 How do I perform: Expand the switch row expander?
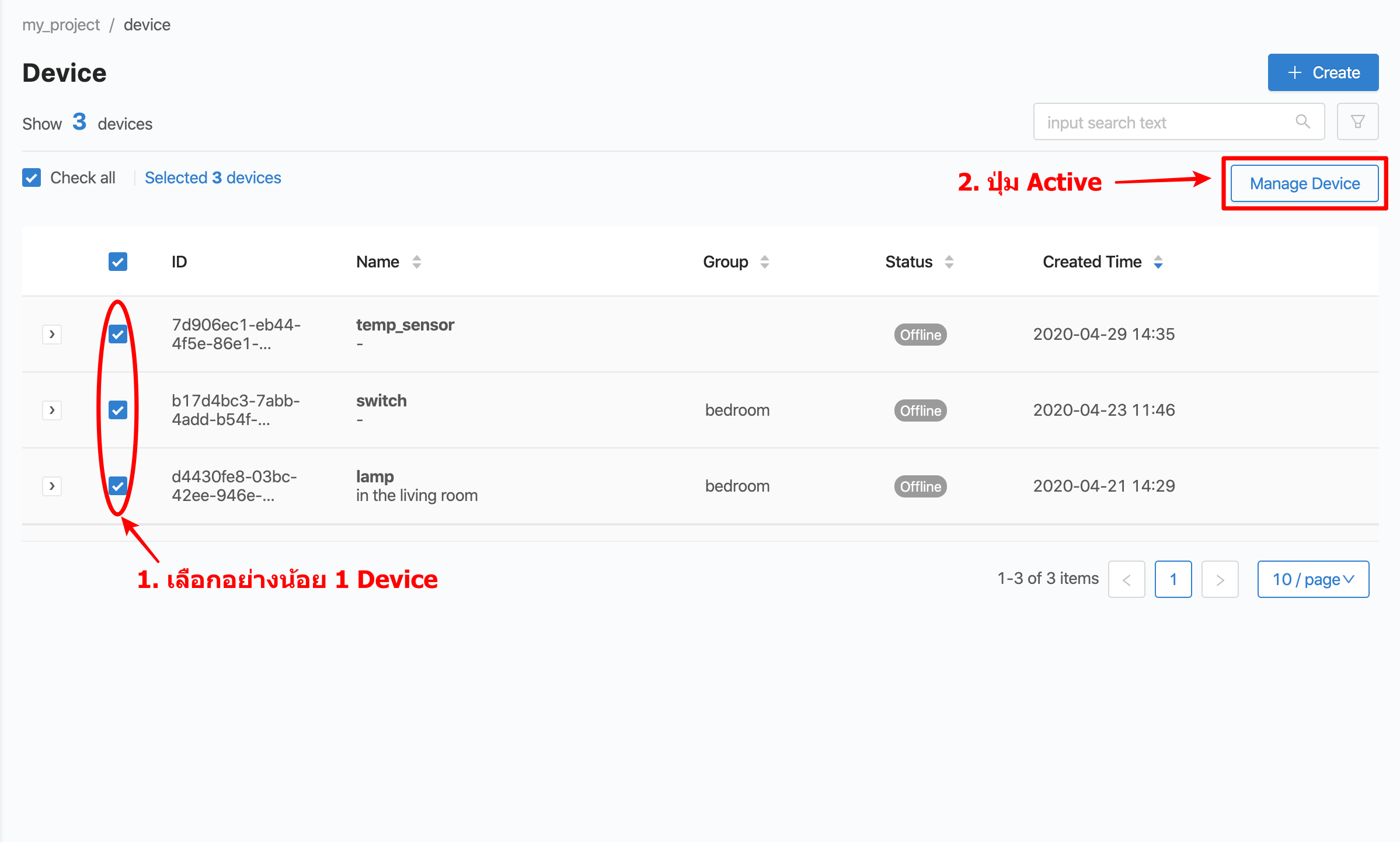pos(51,409)
